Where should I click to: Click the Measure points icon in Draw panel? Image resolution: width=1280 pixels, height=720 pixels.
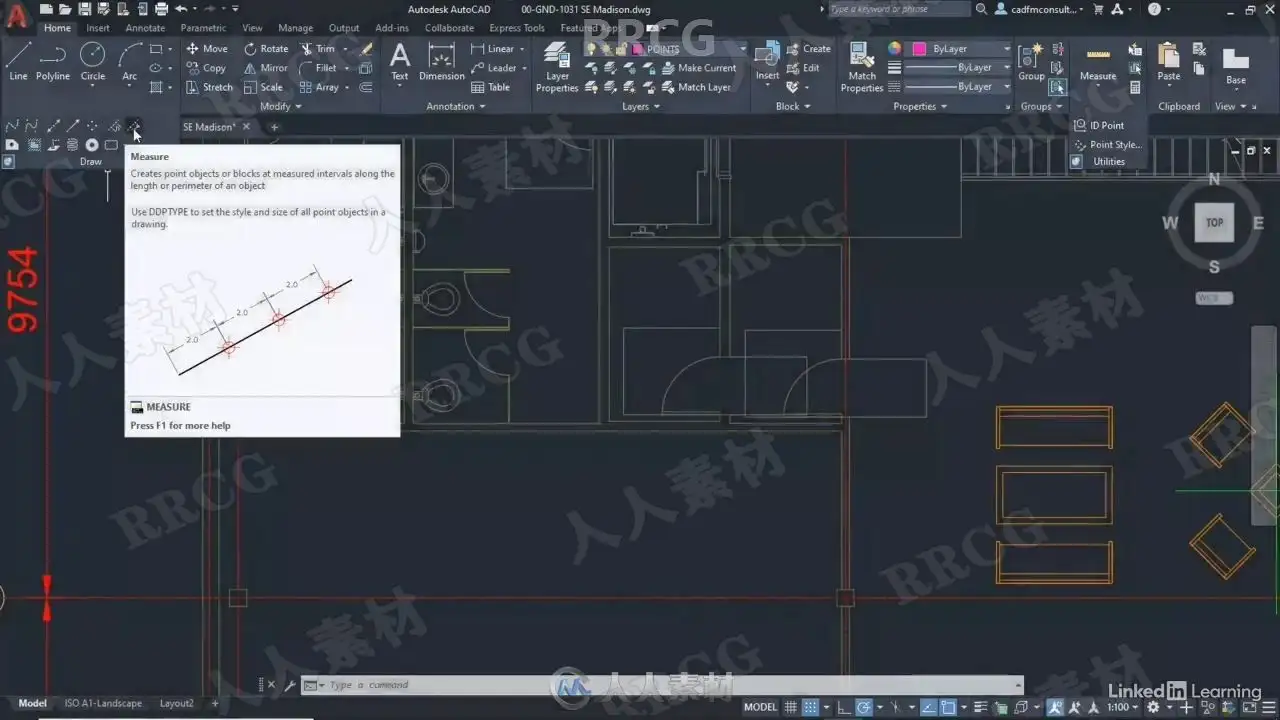point(135,126)
